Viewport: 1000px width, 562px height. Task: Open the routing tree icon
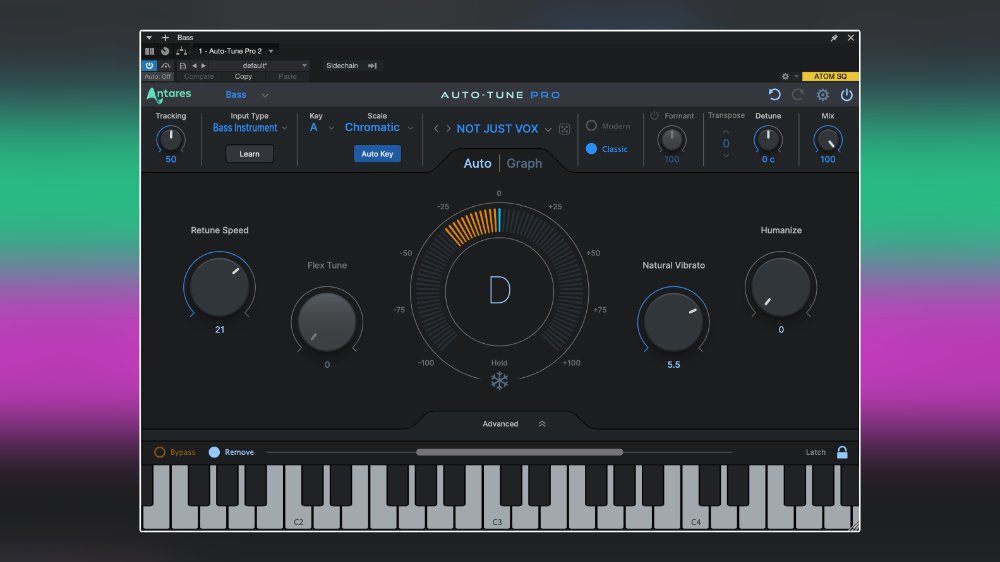[x=182, y=51]
